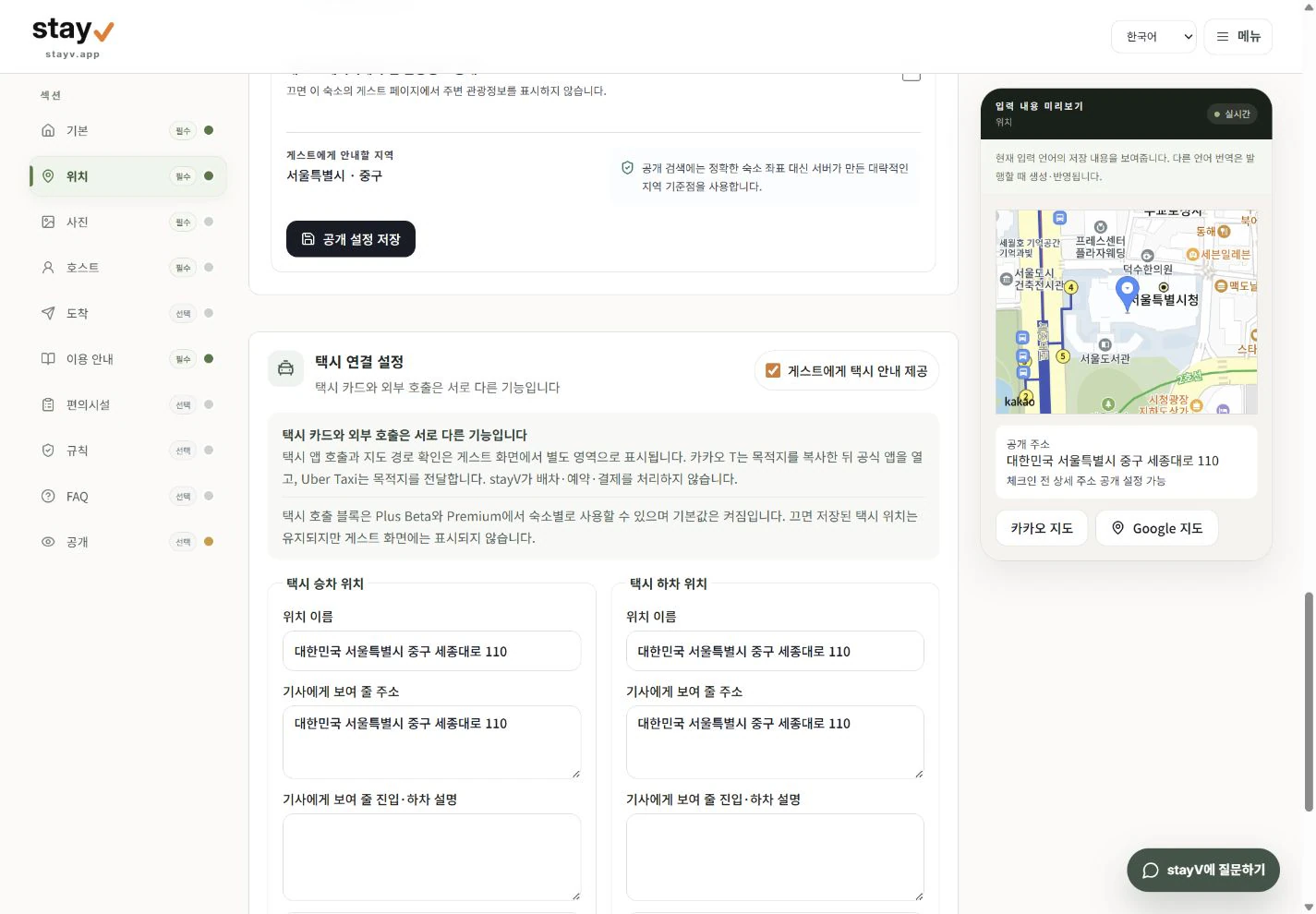
Task: Switch to the 공개 section
Action: point(128,542)
